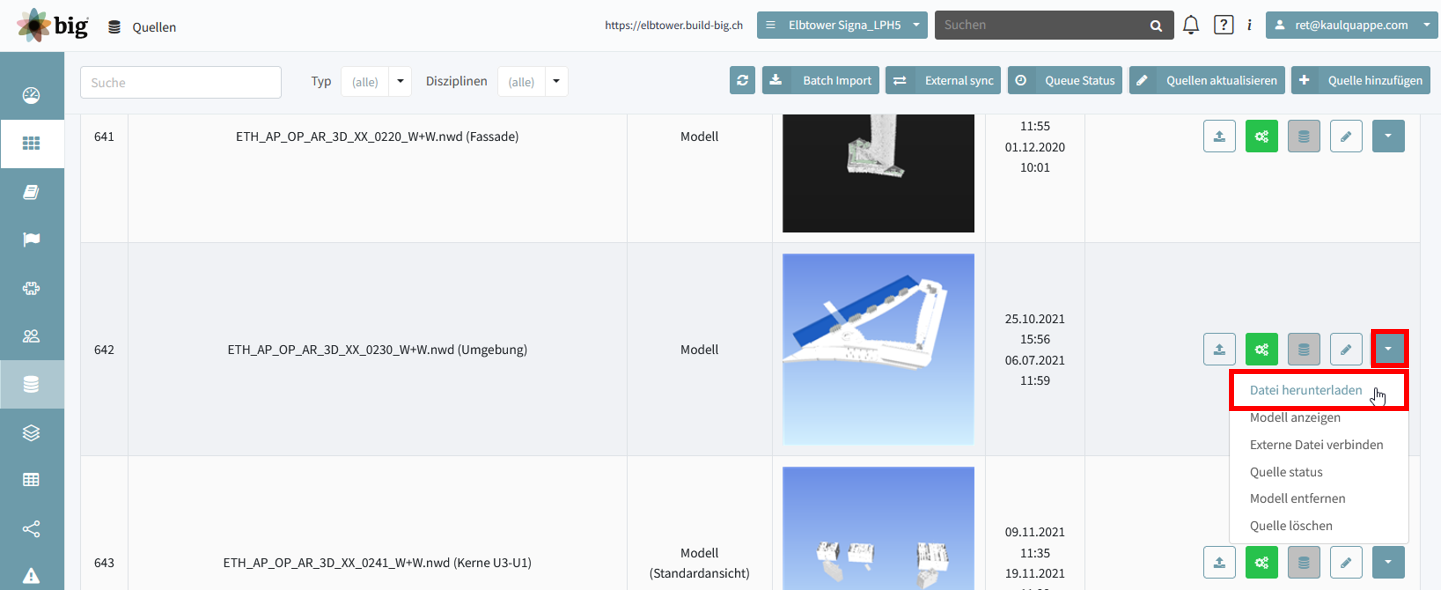Choose Quelle status menu entry
This screenshot has width=1441, height=590.
1286,471
